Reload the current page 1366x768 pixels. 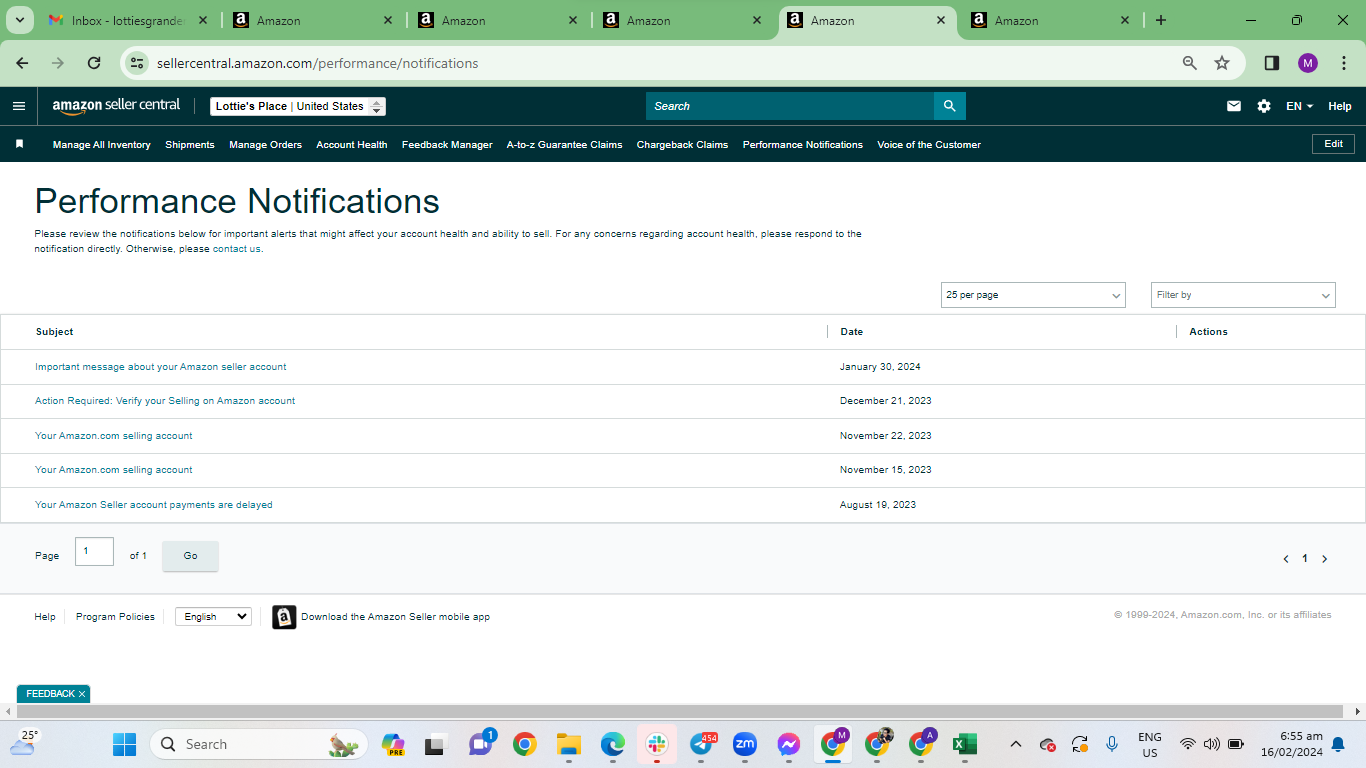point(94,63)
